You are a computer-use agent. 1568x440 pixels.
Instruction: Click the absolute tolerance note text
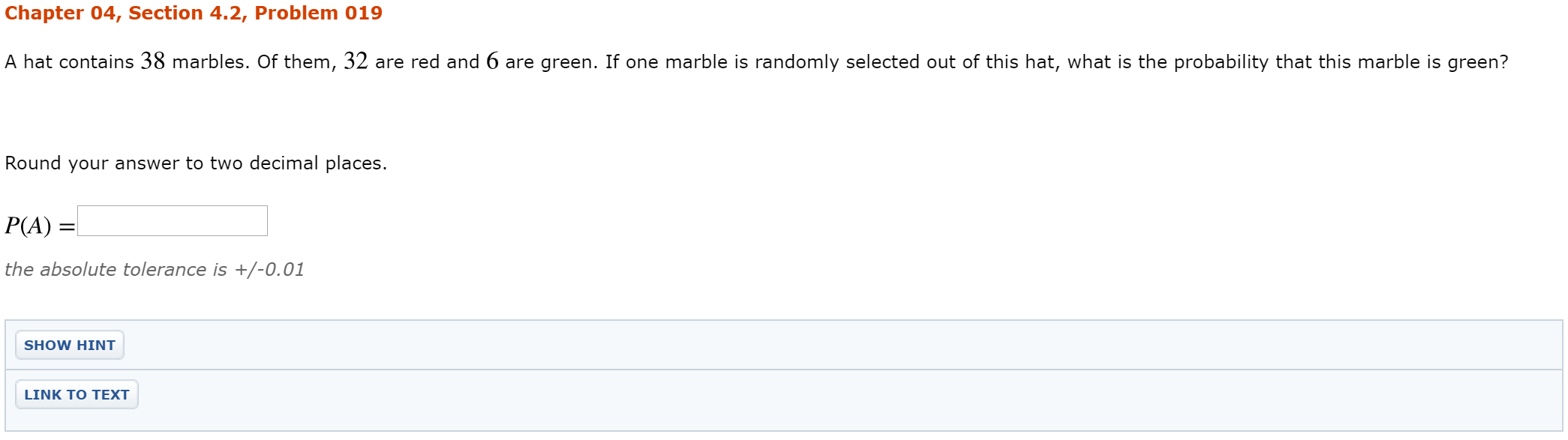tap(155, 269)
